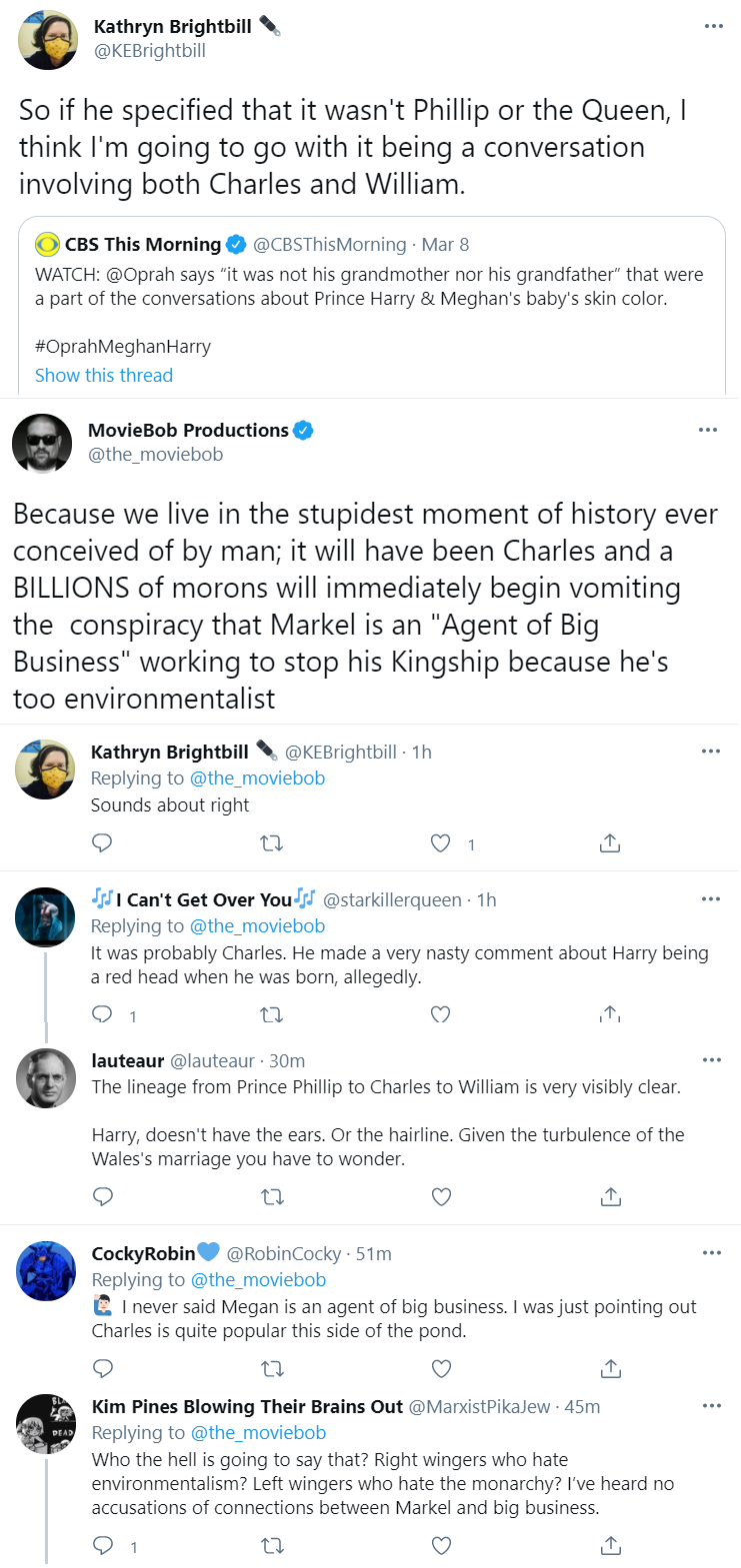Open the @CBSThisMorning handle in quoted tweet
The width and height of the screenshot is (741, 1568).
click(330, 245)
